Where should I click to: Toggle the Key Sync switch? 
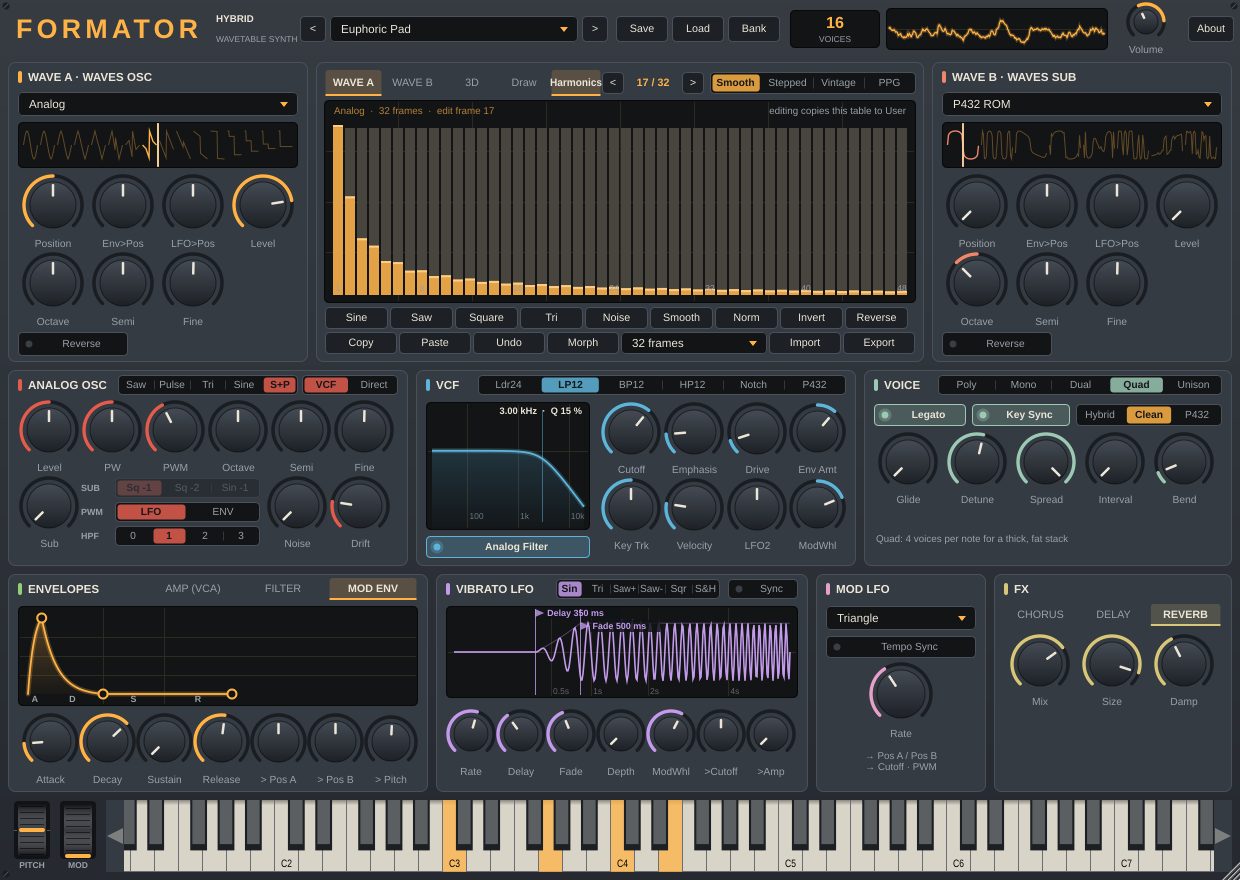tap(1021, 415)
